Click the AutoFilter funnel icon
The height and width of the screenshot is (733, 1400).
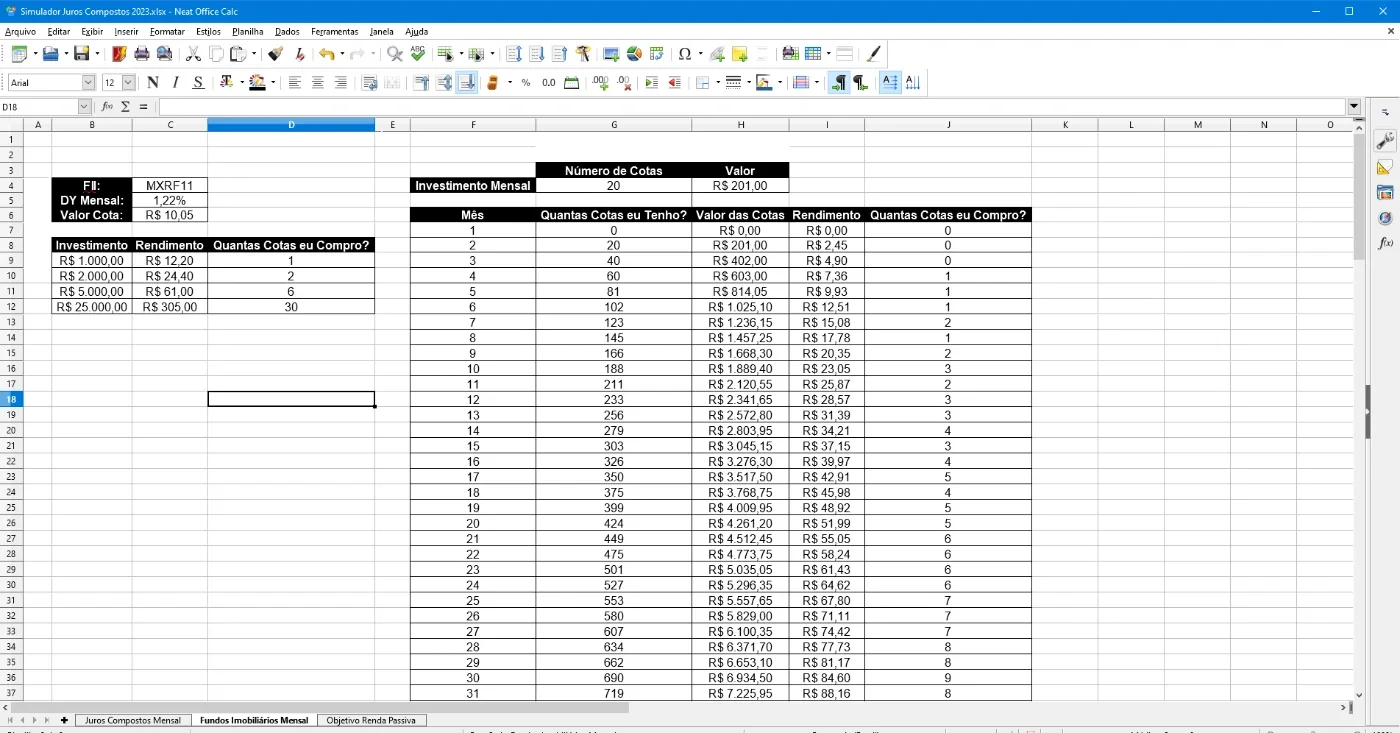(583, 54)
